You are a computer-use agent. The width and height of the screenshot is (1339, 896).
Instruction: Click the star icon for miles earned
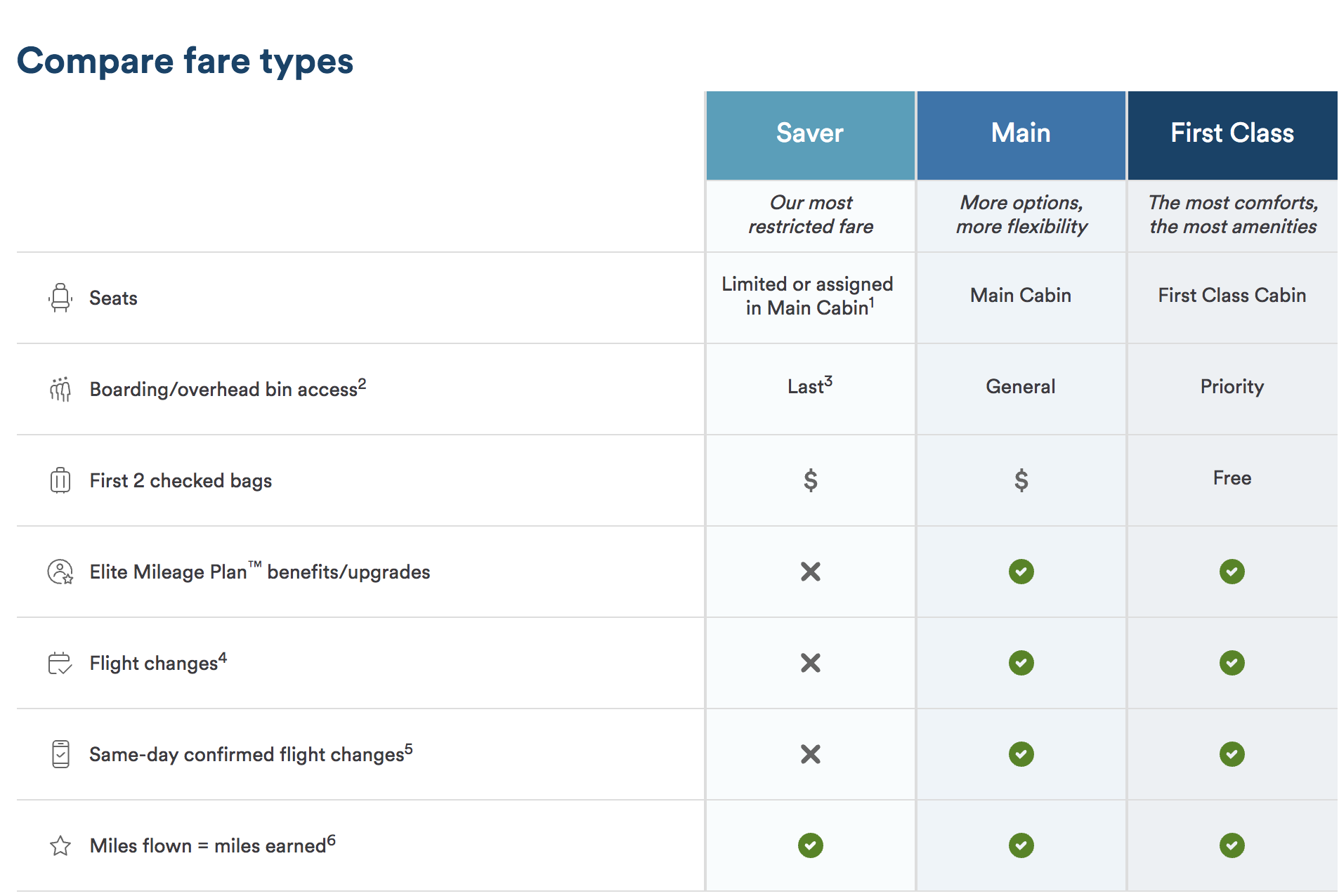click(60, 845)
